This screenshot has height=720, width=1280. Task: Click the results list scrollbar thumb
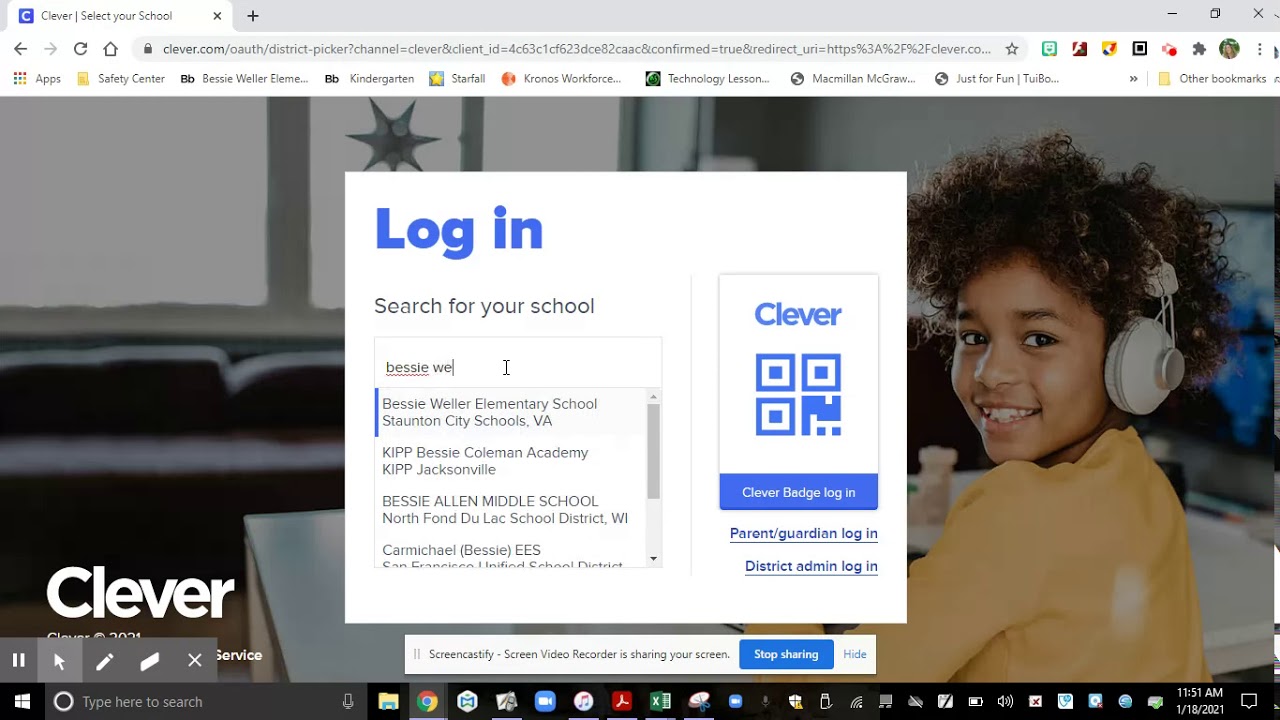[654, 451]
